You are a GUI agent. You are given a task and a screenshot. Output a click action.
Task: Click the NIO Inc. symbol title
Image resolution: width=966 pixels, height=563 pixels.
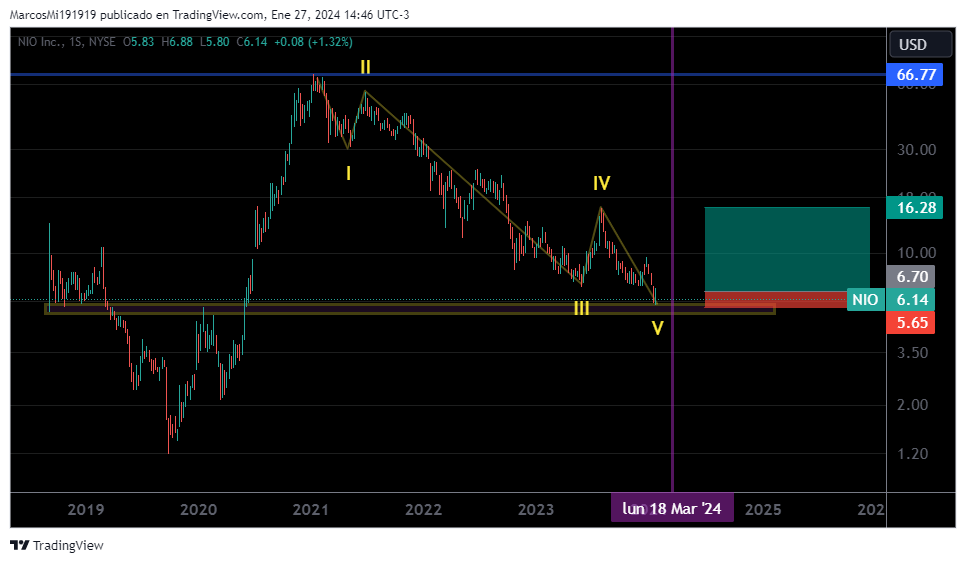pyautogui.click(x=40, y=42)
